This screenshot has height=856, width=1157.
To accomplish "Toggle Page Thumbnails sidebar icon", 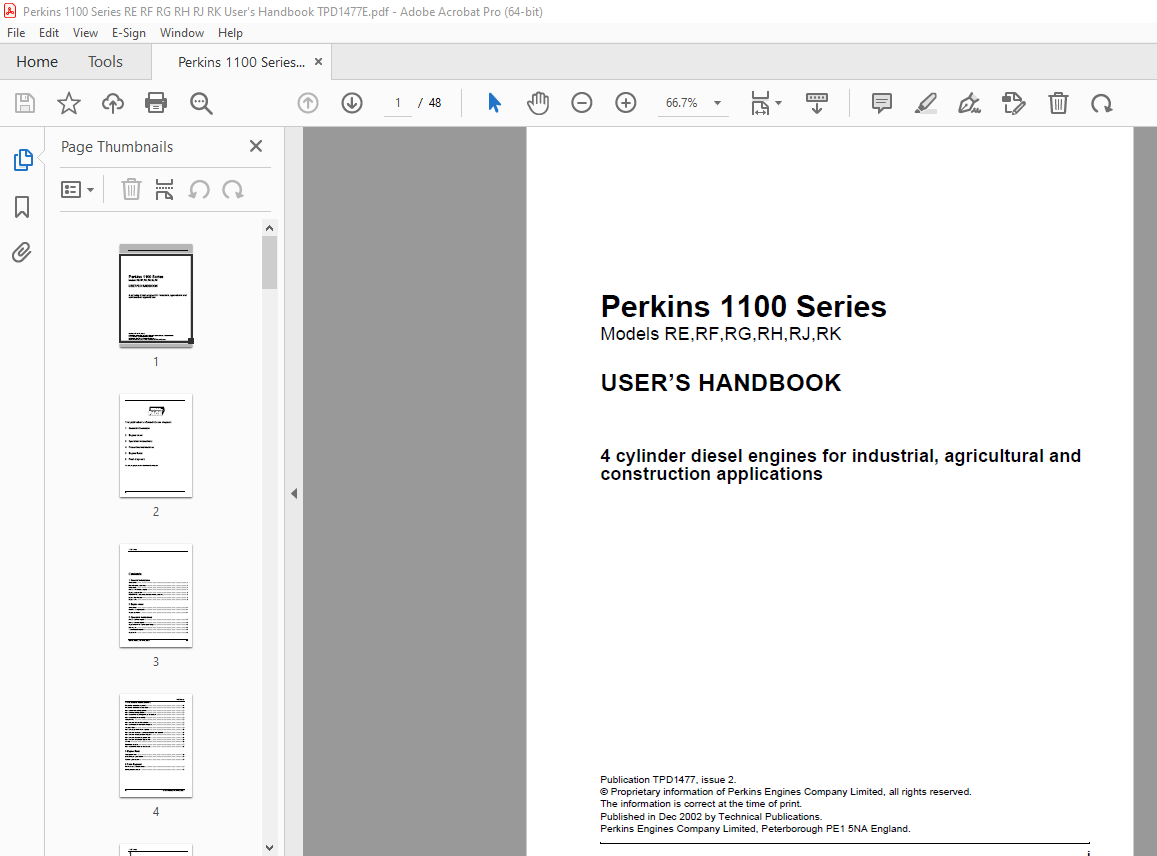I will 23,159.
